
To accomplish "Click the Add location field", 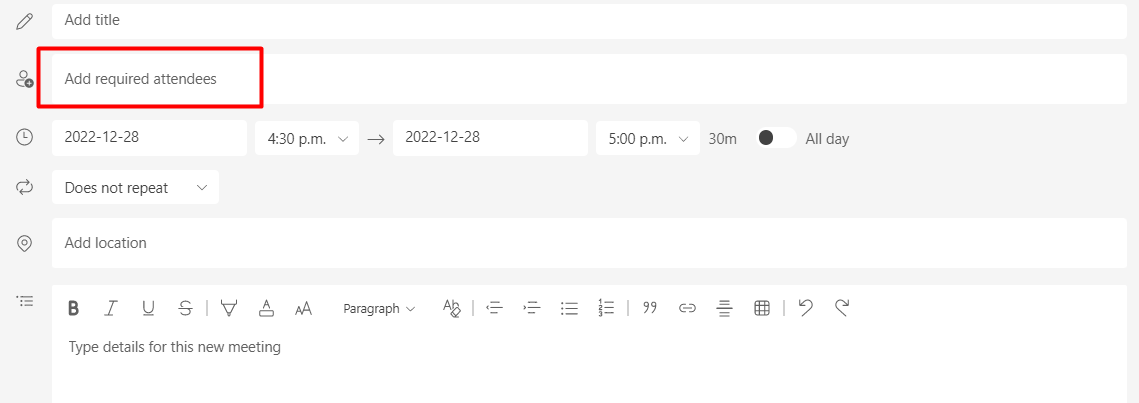I will coord(589,243).
